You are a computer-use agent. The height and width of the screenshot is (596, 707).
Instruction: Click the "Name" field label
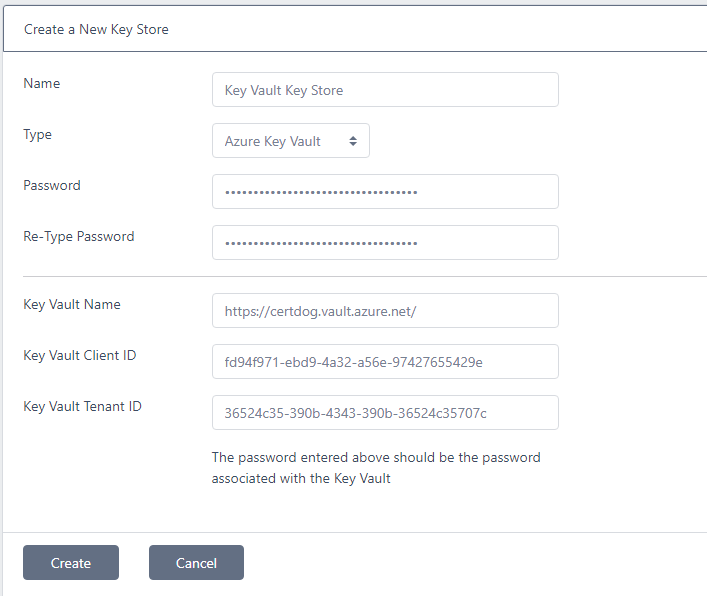[x=42, y=84]
